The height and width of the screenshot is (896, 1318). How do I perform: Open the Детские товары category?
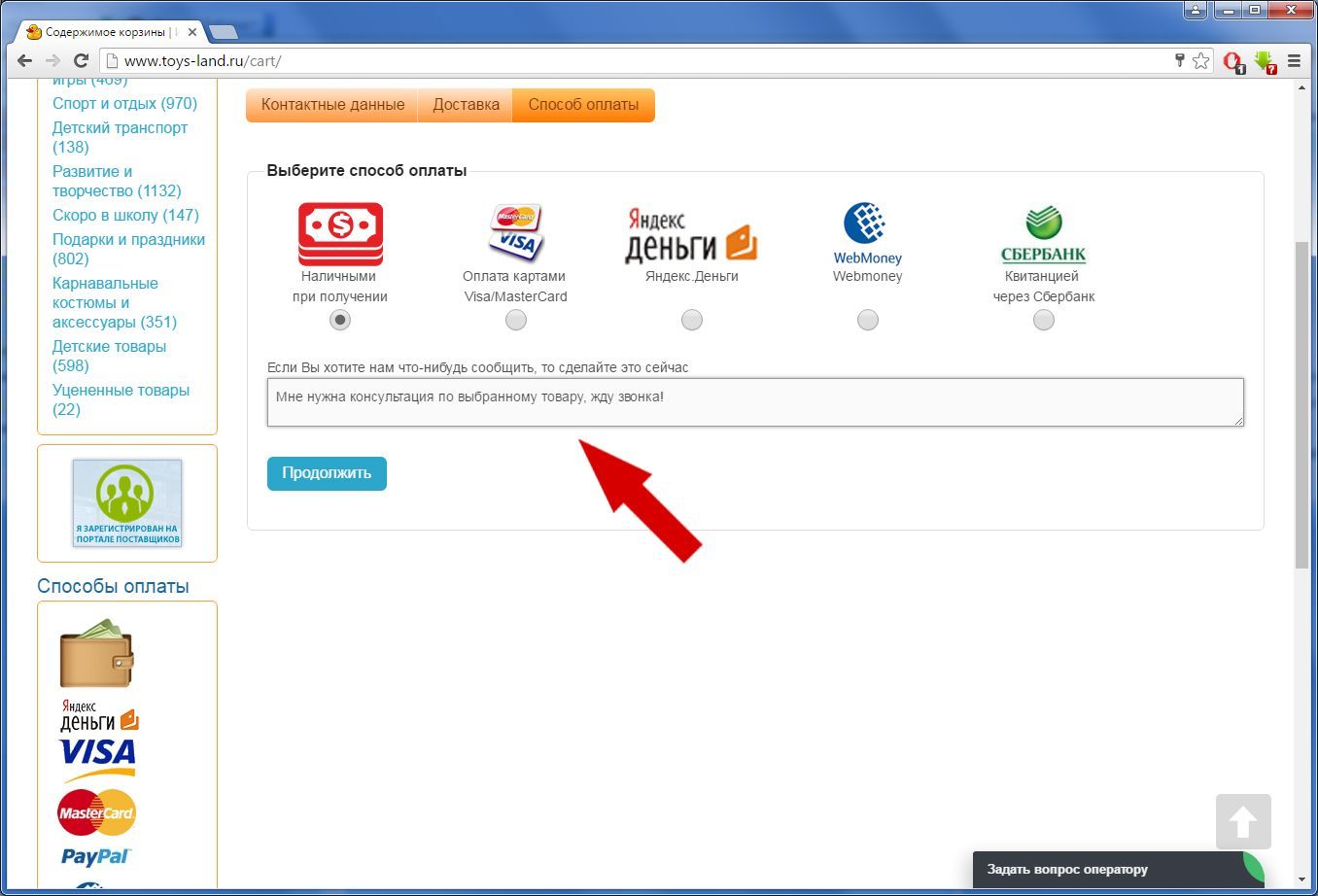coord(109,356)
